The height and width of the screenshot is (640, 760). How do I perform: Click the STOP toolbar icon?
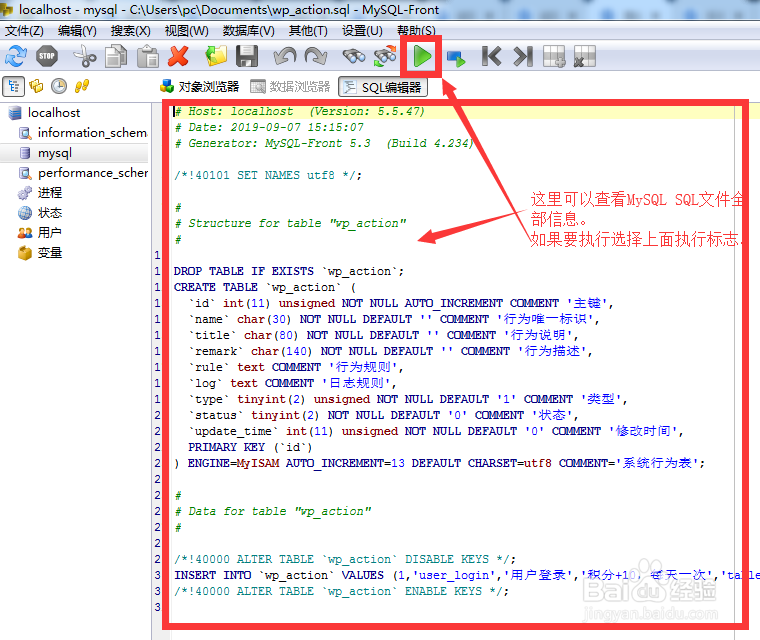coord(47,56)
